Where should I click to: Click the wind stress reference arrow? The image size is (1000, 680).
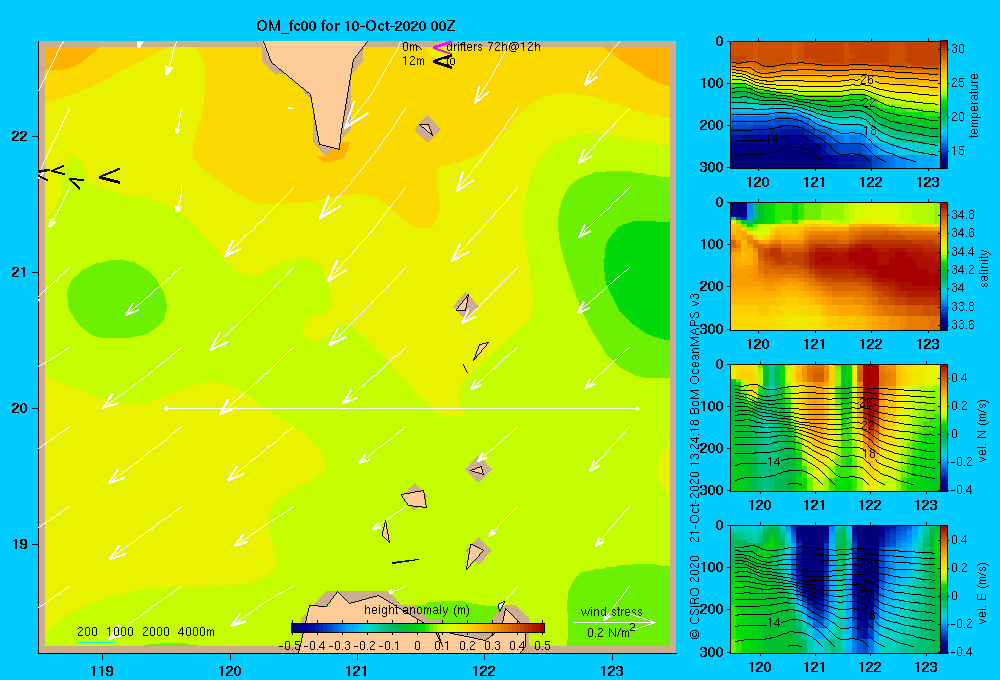[614, 622]
